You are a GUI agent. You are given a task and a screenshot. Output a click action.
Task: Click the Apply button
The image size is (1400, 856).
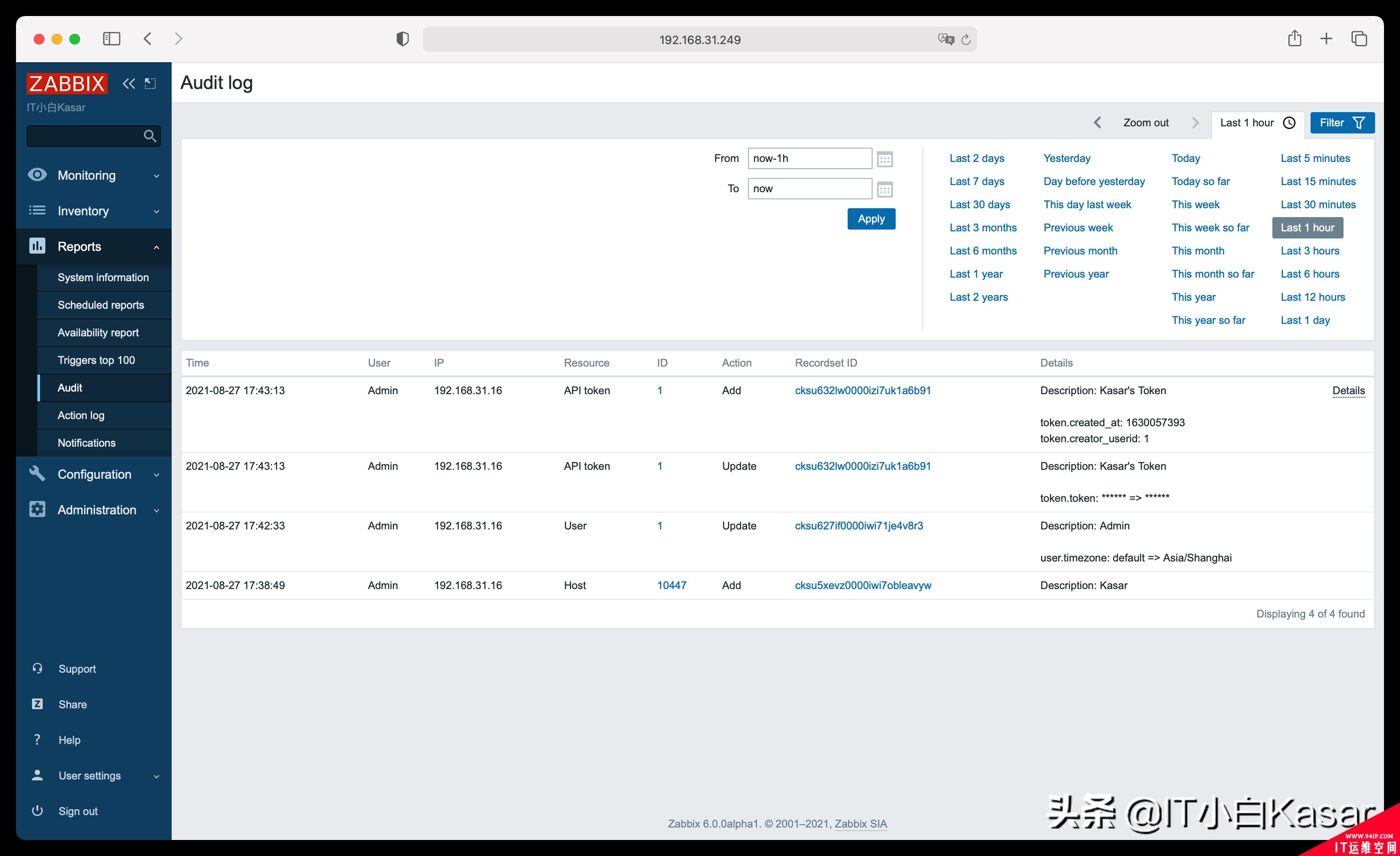(871, 219)
